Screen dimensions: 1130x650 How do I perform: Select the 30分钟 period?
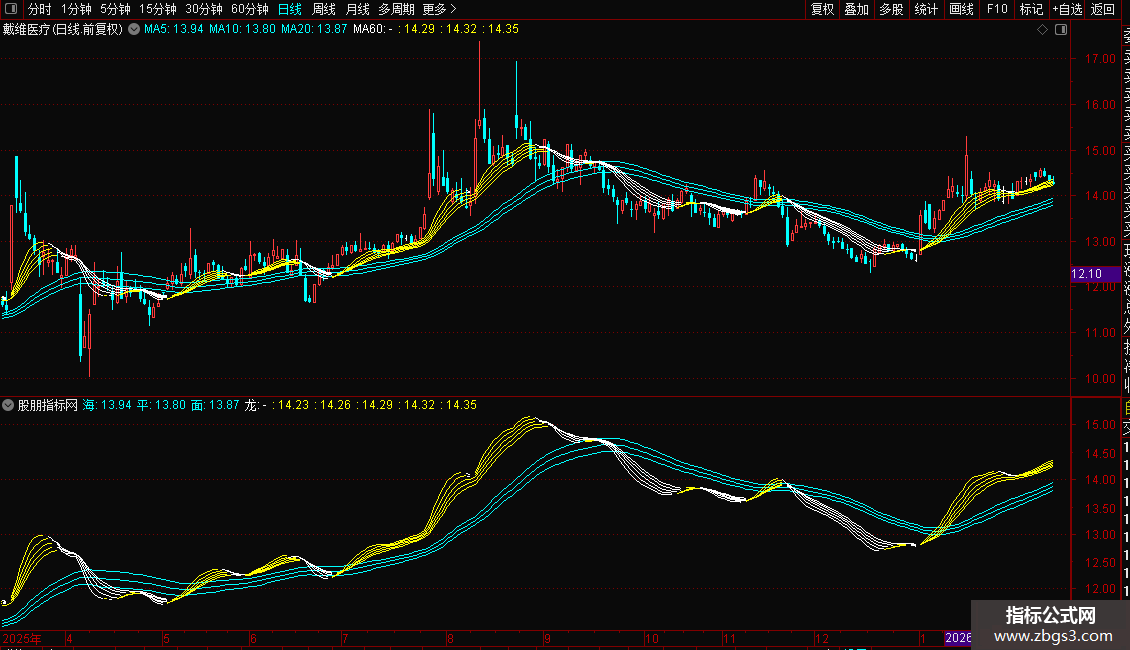204,9
